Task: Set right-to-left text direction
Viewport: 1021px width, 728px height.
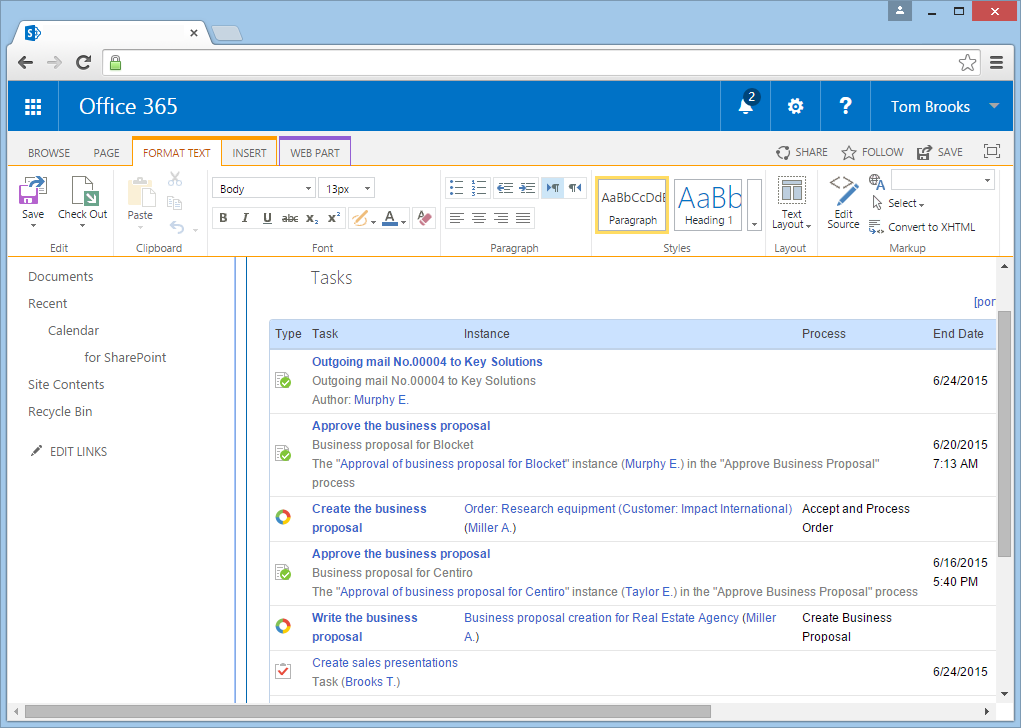Action: tap(574, 188)
